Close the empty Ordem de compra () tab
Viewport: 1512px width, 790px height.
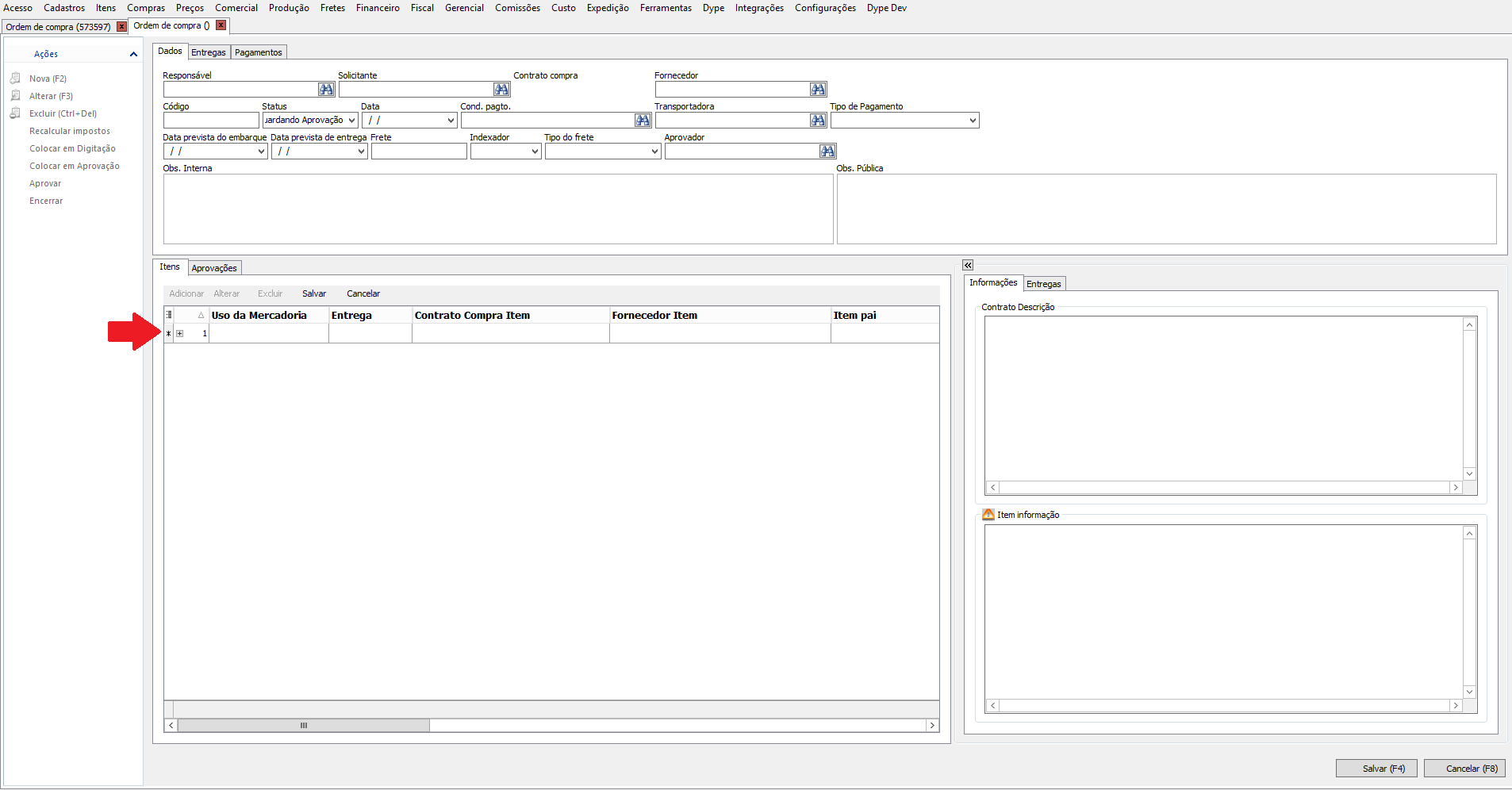[x=221, y=25]
